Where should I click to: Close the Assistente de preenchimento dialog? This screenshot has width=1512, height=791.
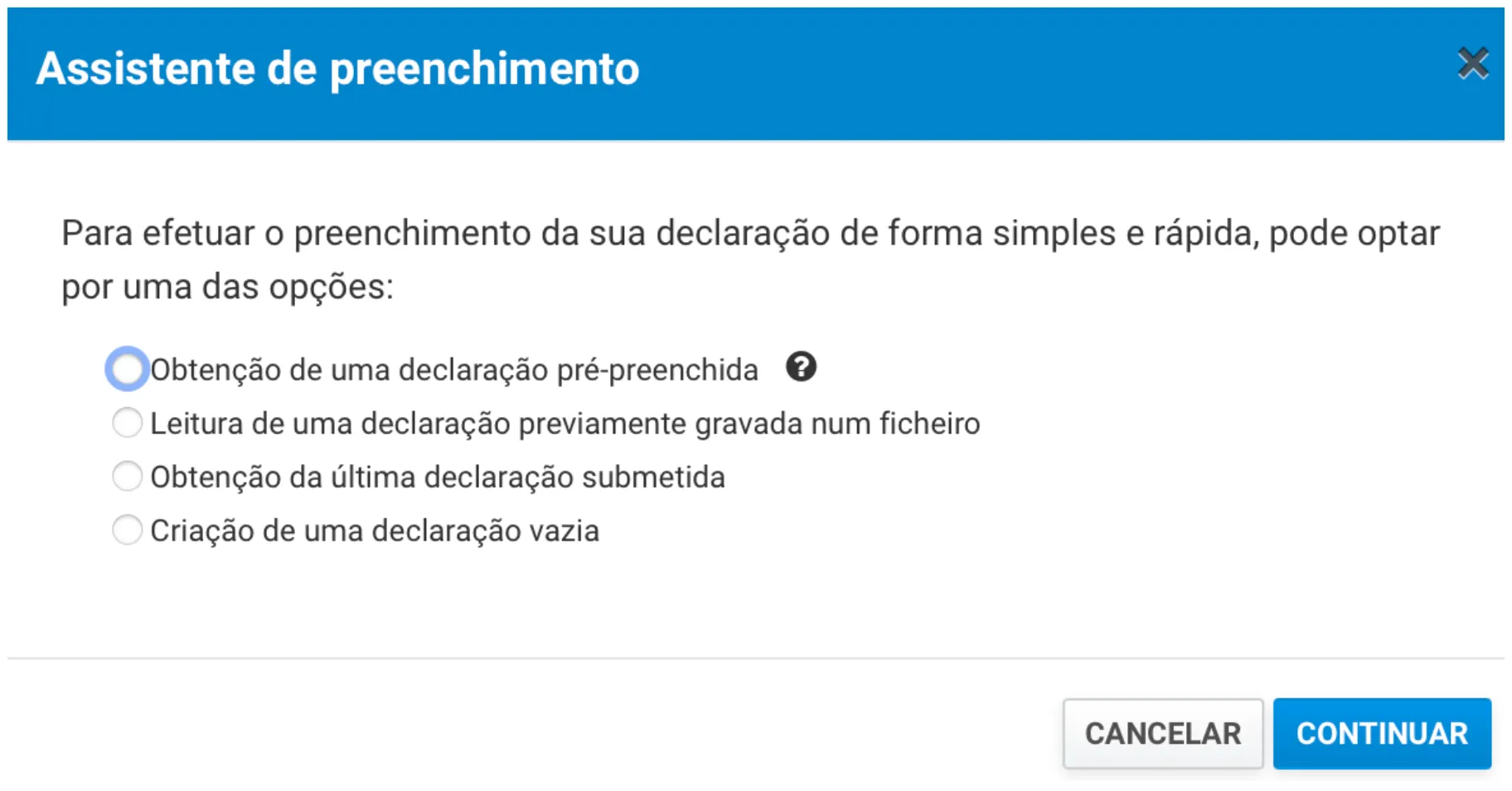tap(1472, 63)
